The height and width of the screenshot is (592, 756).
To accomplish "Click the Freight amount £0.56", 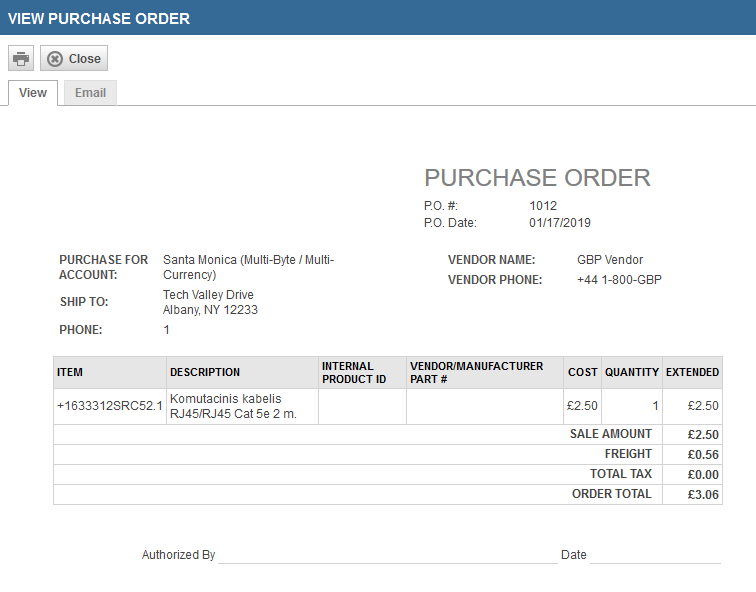I will (703, 454).
